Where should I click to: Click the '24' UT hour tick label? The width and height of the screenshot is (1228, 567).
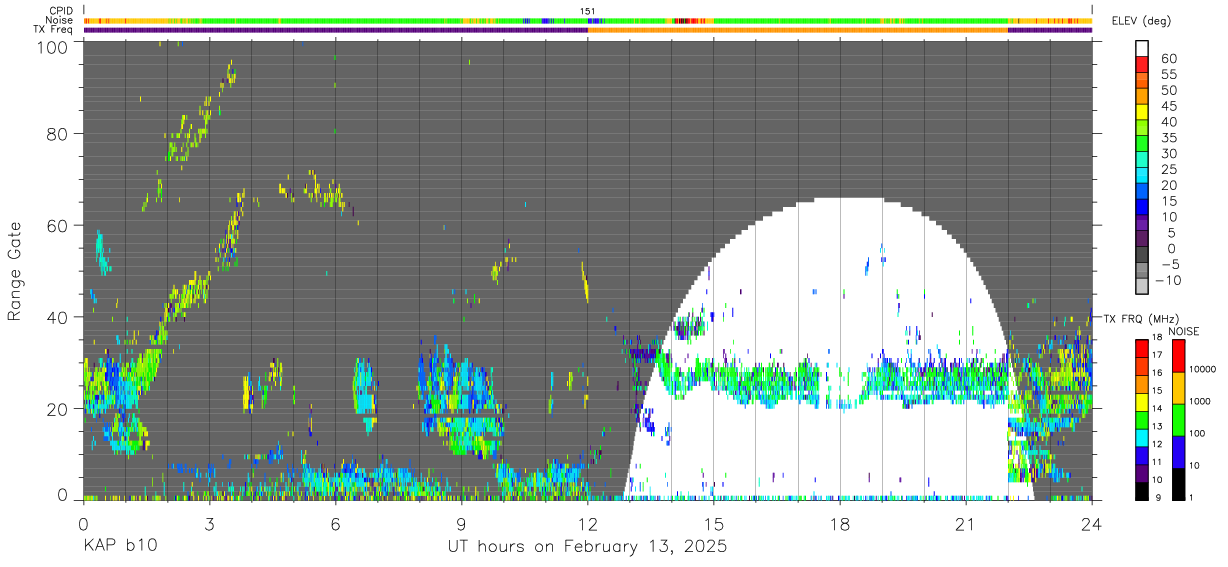[x=1092, y=523]
